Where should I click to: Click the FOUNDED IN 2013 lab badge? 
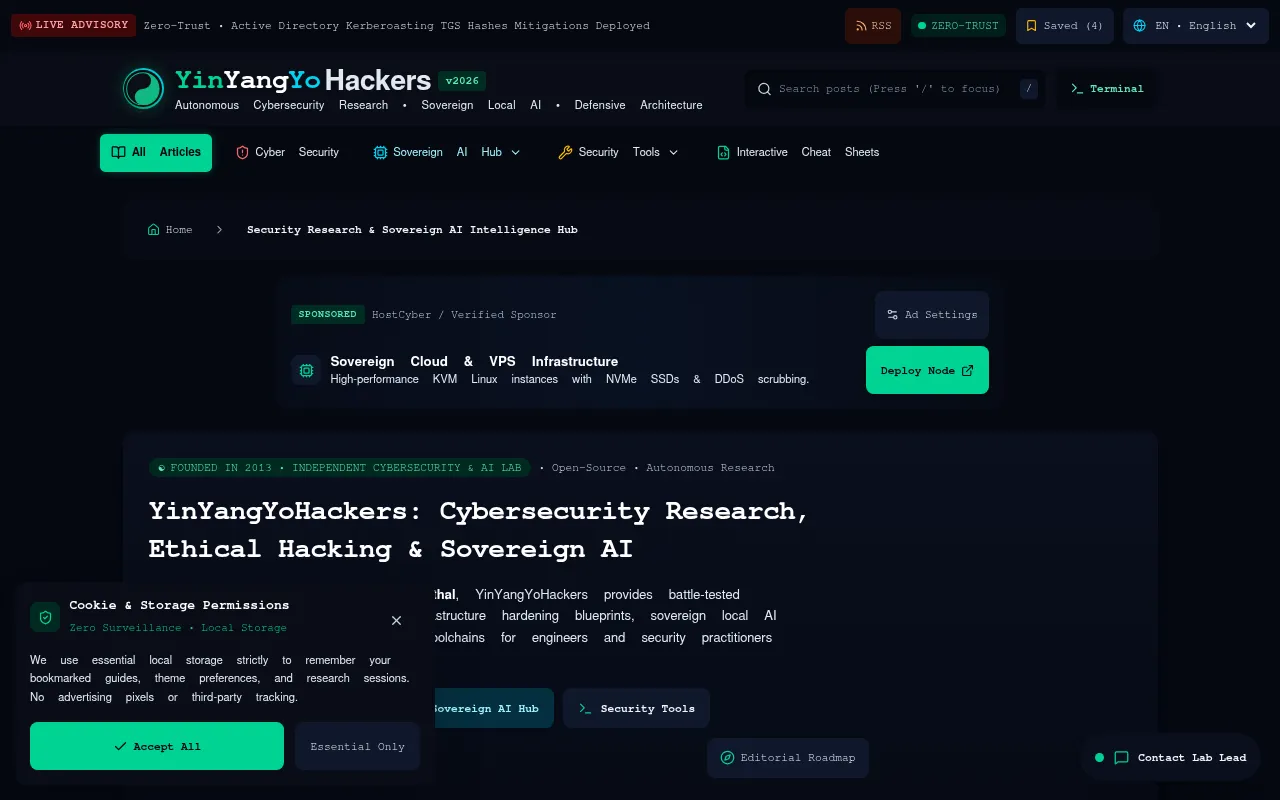[x=340, y=468]
